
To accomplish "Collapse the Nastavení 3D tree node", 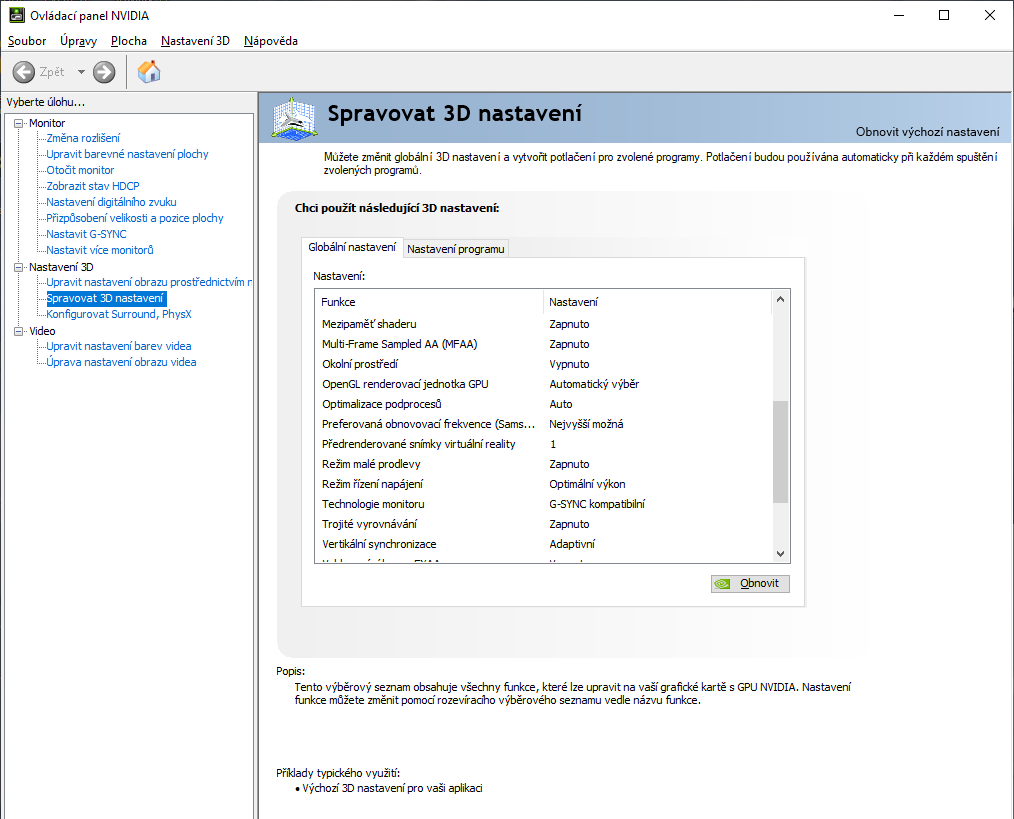I will click(19, 267).
